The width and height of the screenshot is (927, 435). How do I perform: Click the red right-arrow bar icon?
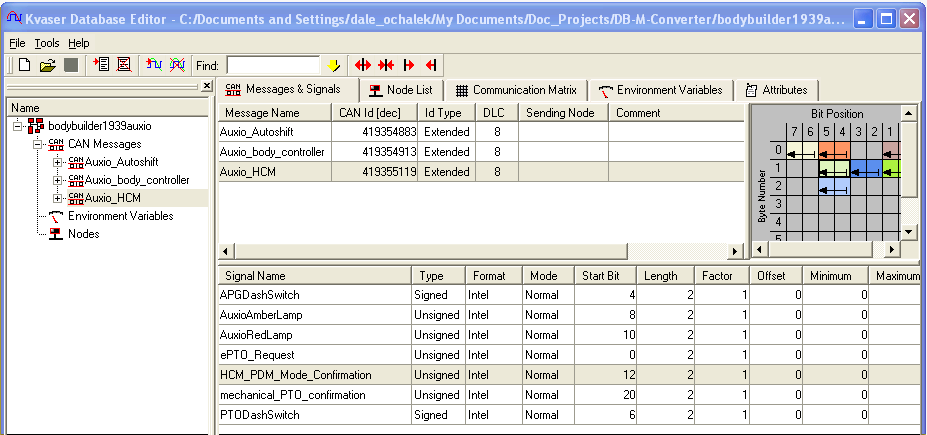tap(409, 65)
